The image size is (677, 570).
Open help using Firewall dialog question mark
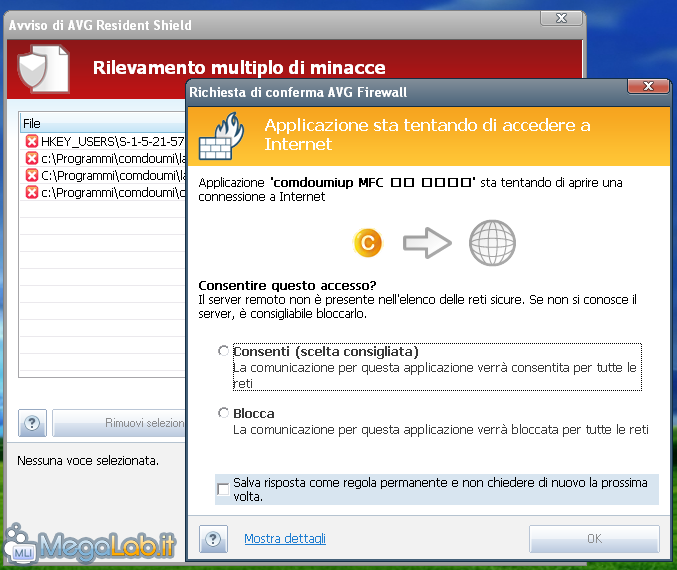213,539
